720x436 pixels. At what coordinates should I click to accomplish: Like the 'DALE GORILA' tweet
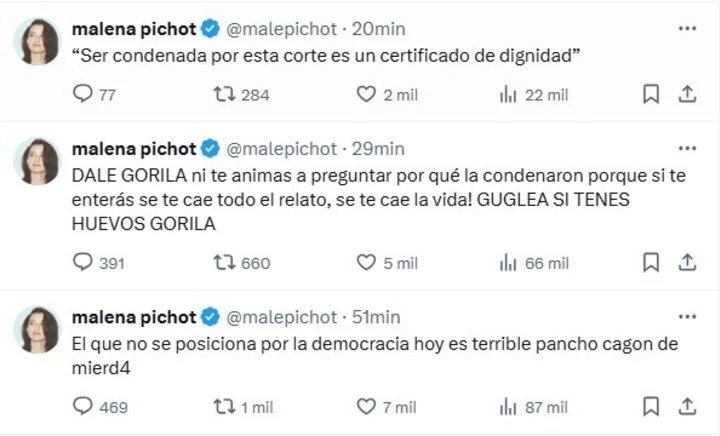click(x=367, y=263)
